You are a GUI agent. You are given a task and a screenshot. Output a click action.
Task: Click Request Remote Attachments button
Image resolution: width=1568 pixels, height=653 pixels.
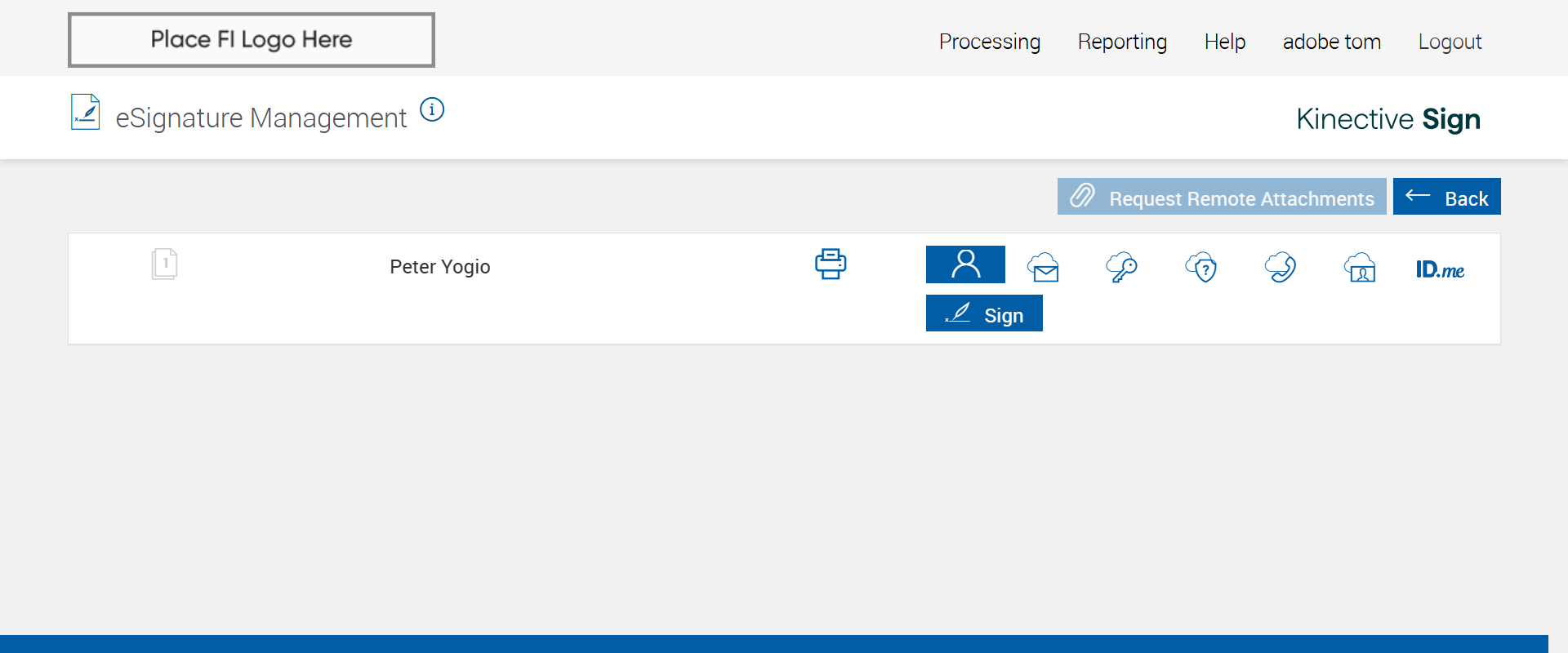(x=1222, y=197)
